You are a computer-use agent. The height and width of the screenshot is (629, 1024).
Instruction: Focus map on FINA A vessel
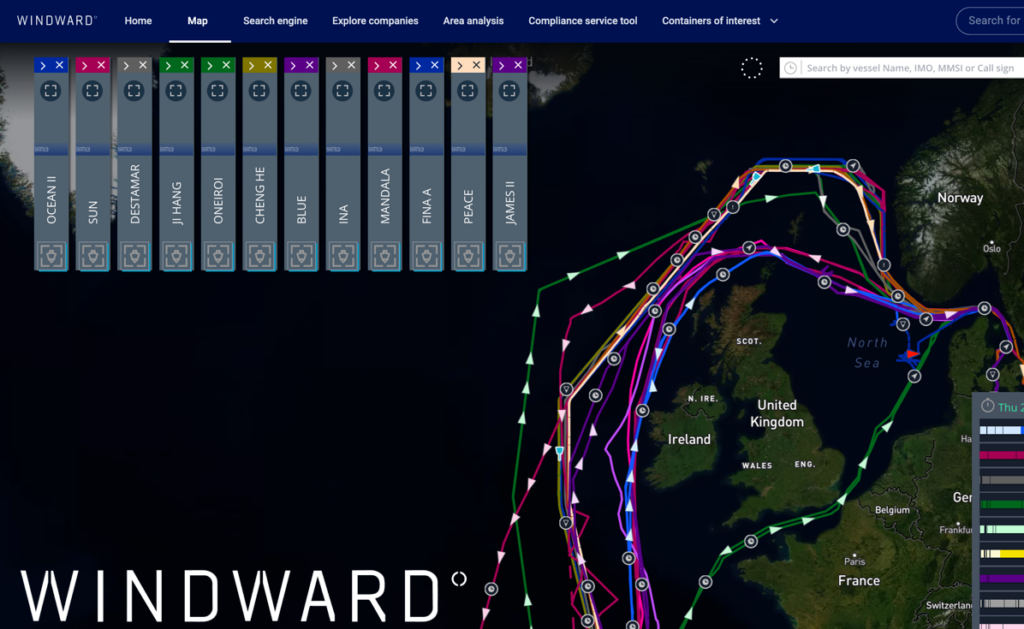426,91
